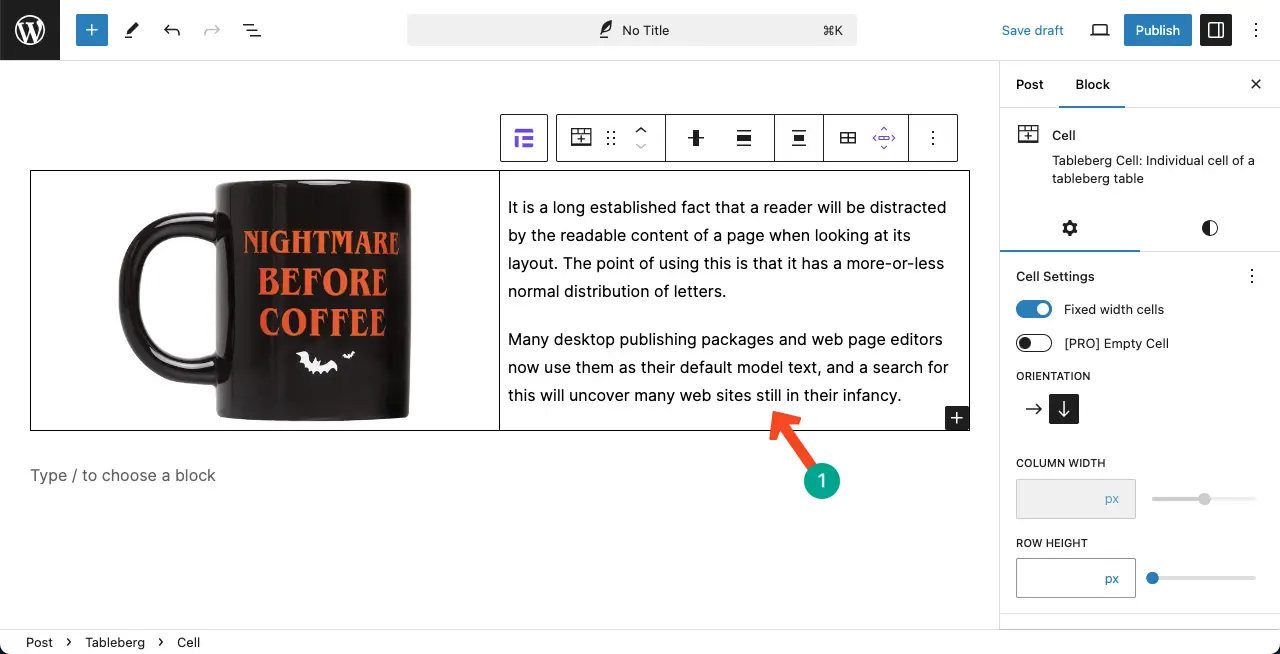Click the vertical alignment cross icon
This screenshot has width=1280, height=654.
(696, 138)
